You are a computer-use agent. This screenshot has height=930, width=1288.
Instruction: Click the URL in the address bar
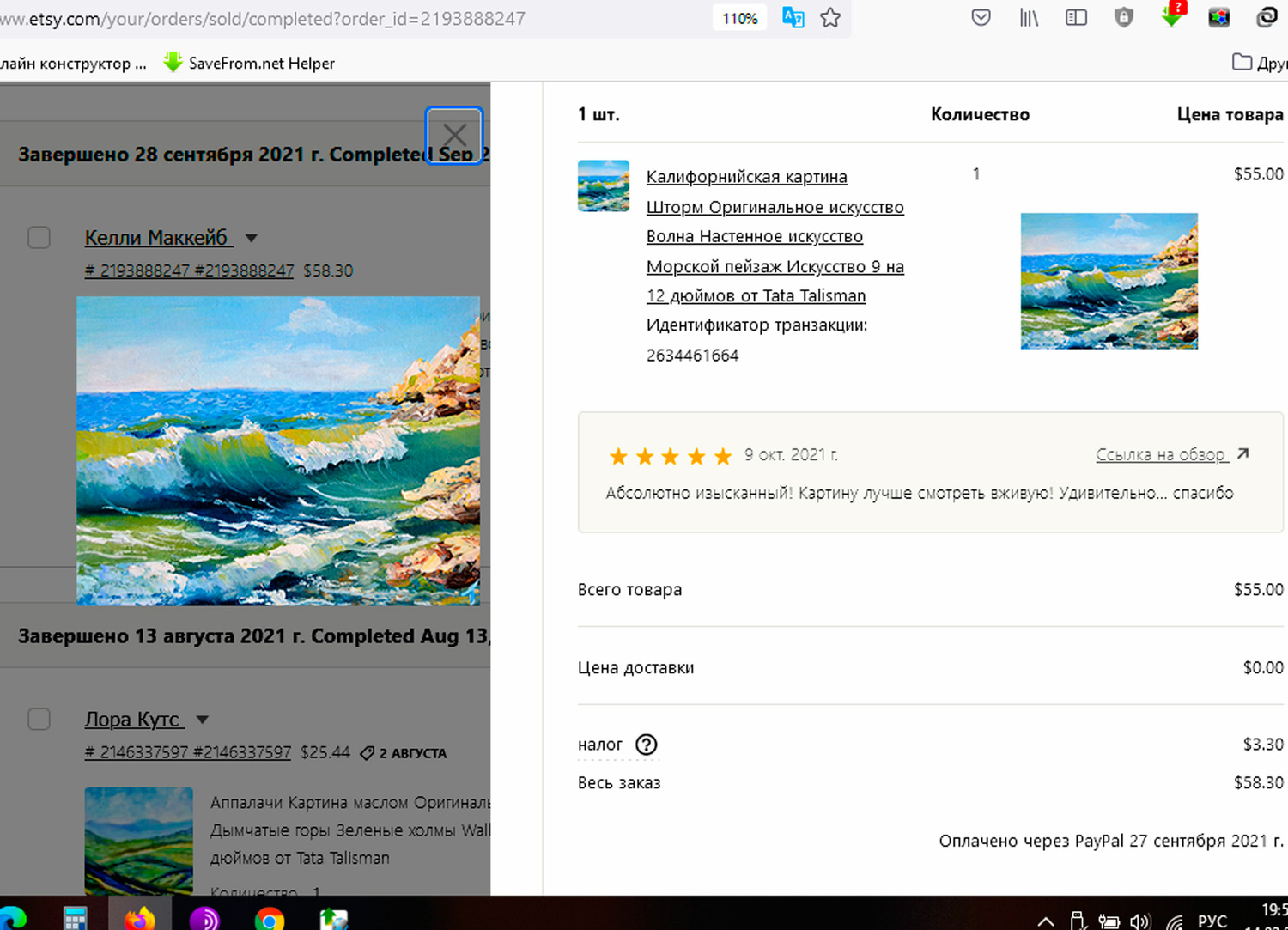point(262,18)
